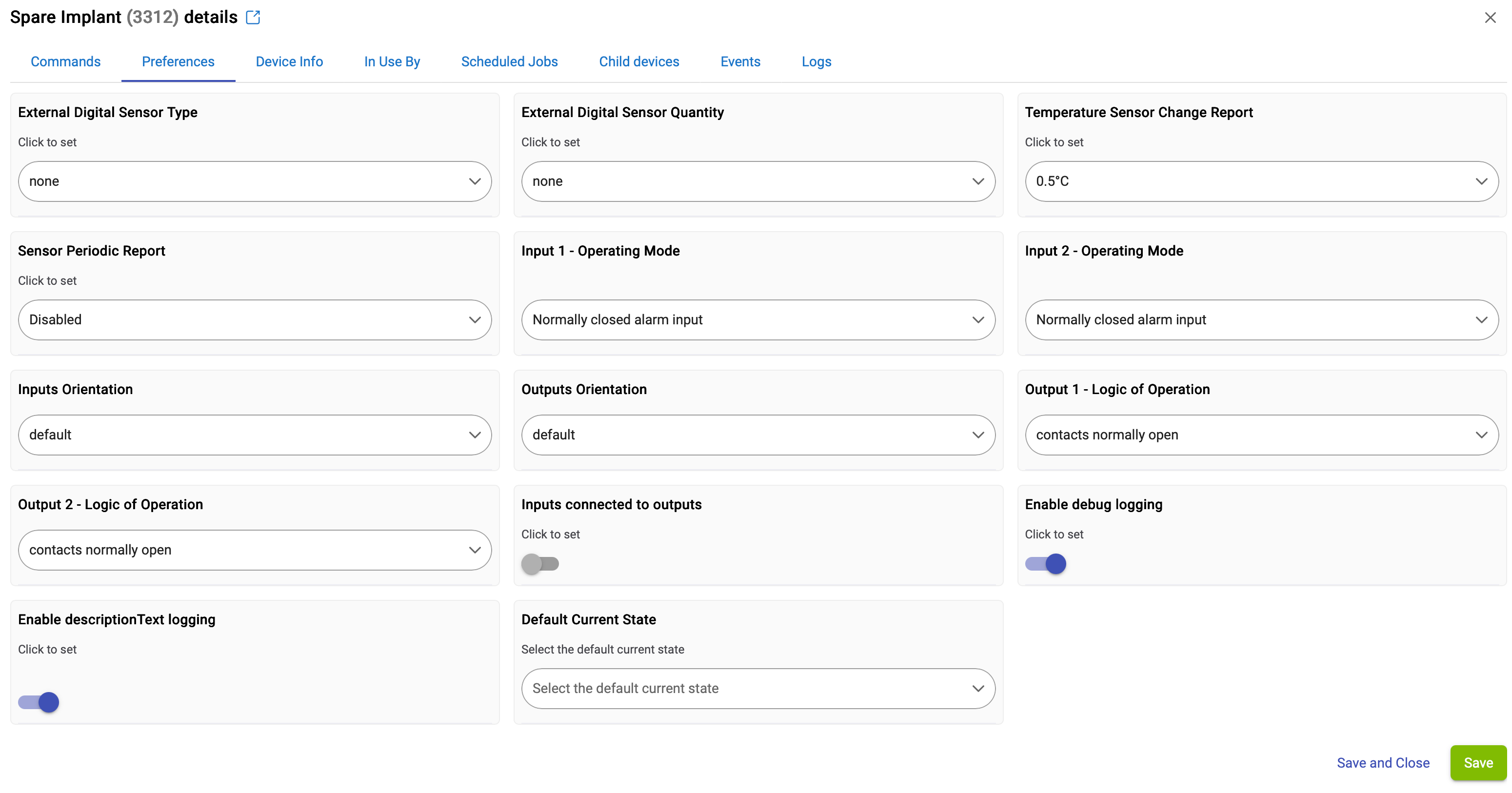Image resolution: width=1512 pixels, height=793 pixels.
Task: Close the Spare Implant details dialog
Action: click(1490, 18)
